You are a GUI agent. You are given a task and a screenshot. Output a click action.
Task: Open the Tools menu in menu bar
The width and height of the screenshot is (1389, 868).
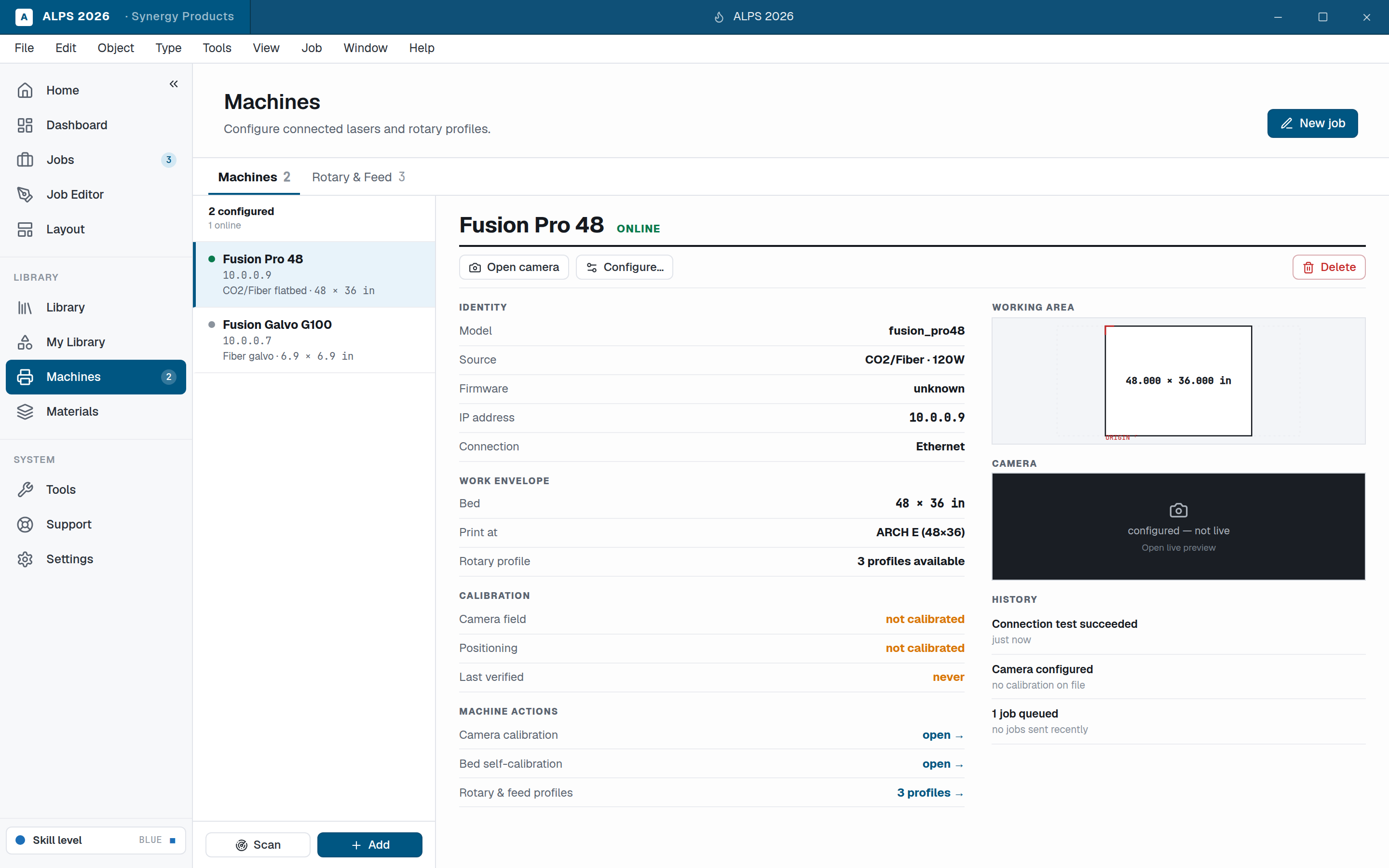tap(217, 48)
